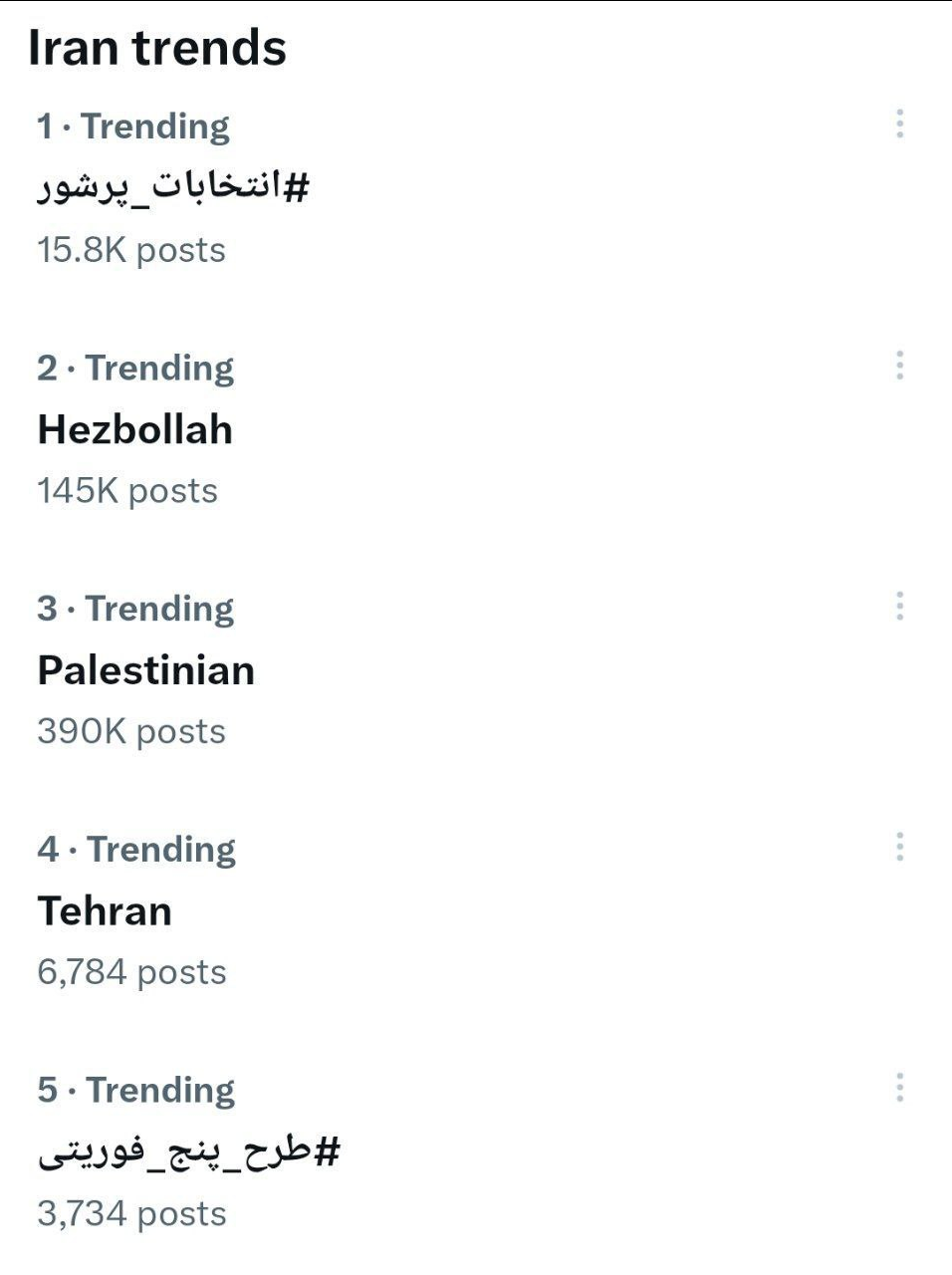Select the '3 · Trending' label
Screen dimensions: 952x1275
tap(135, 609)
